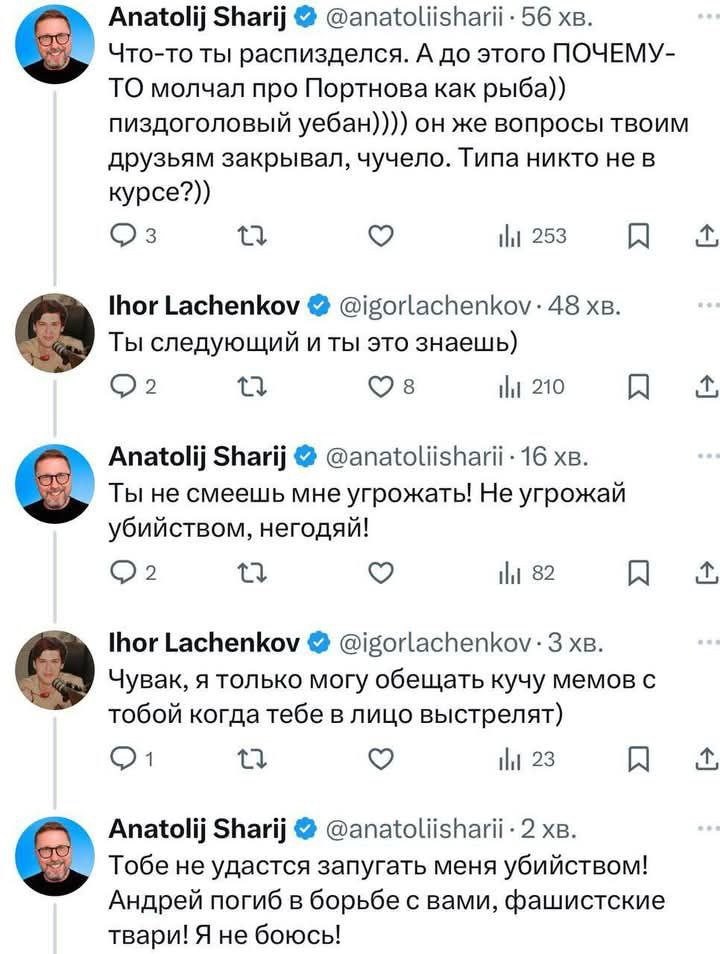
Task: Like the 'Ты следующий' tweet with 8 likes
Action: [379, 388]
